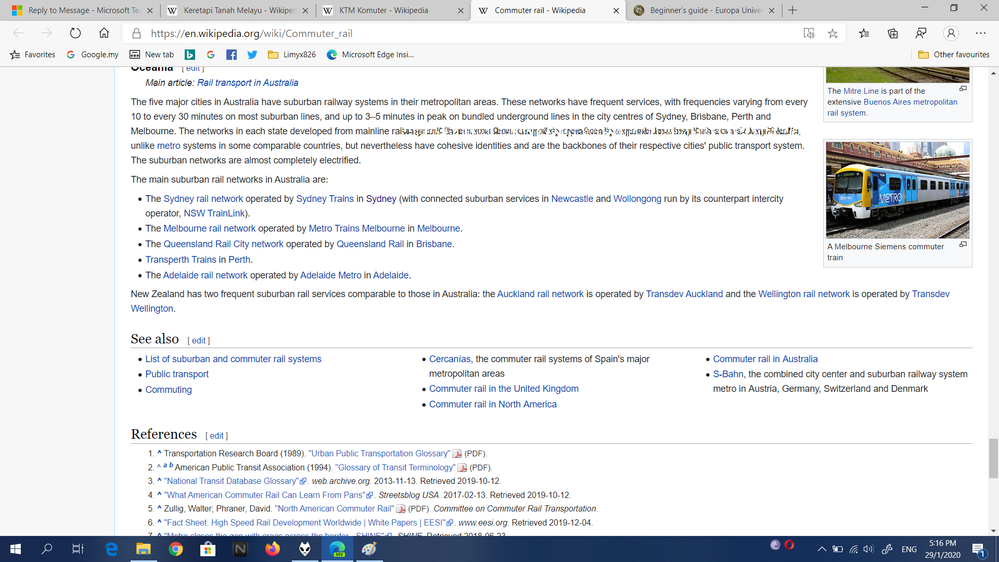Screen dimensions: 999x562
Task: Follow the S-Bahn link
Action: (x=728, y=374)
